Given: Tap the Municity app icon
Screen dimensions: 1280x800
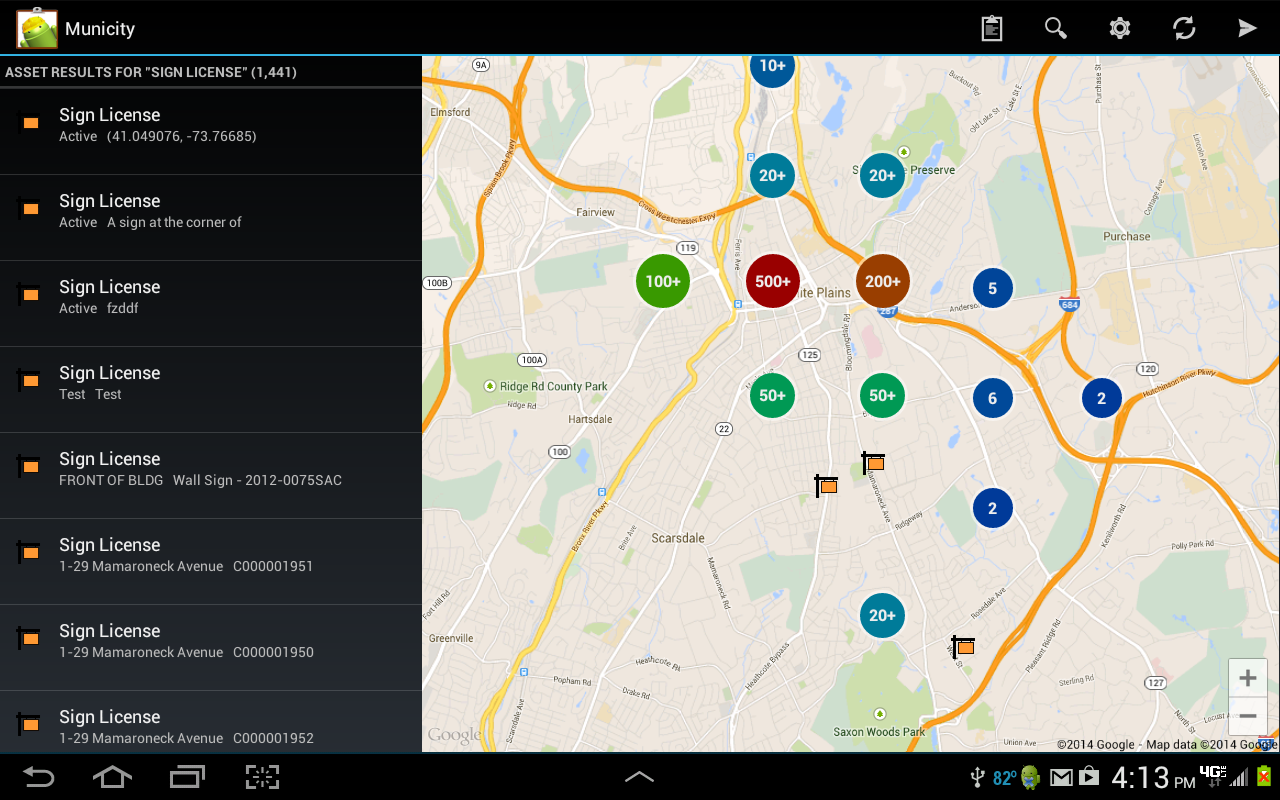Looking at the screenshot, I should (x=36, y=28).
